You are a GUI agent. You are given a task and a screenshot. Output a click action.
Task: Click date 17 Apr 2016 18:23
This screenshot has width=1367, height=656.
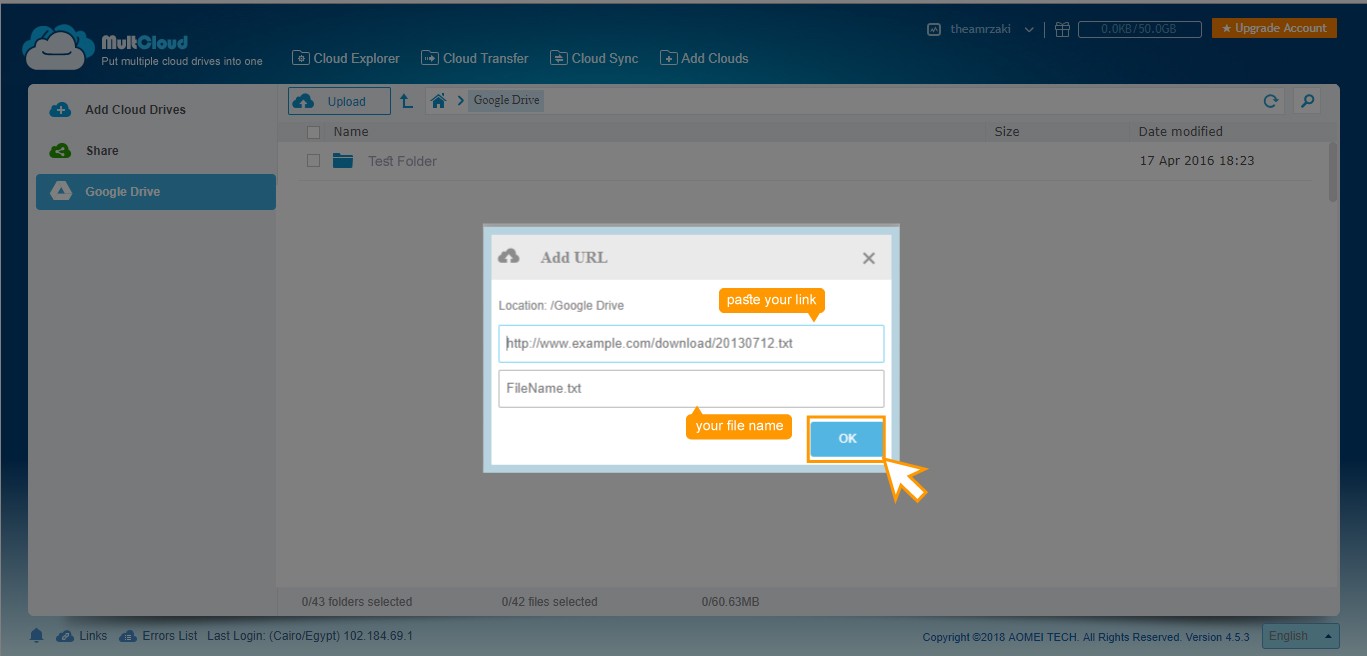(1197, 160)
